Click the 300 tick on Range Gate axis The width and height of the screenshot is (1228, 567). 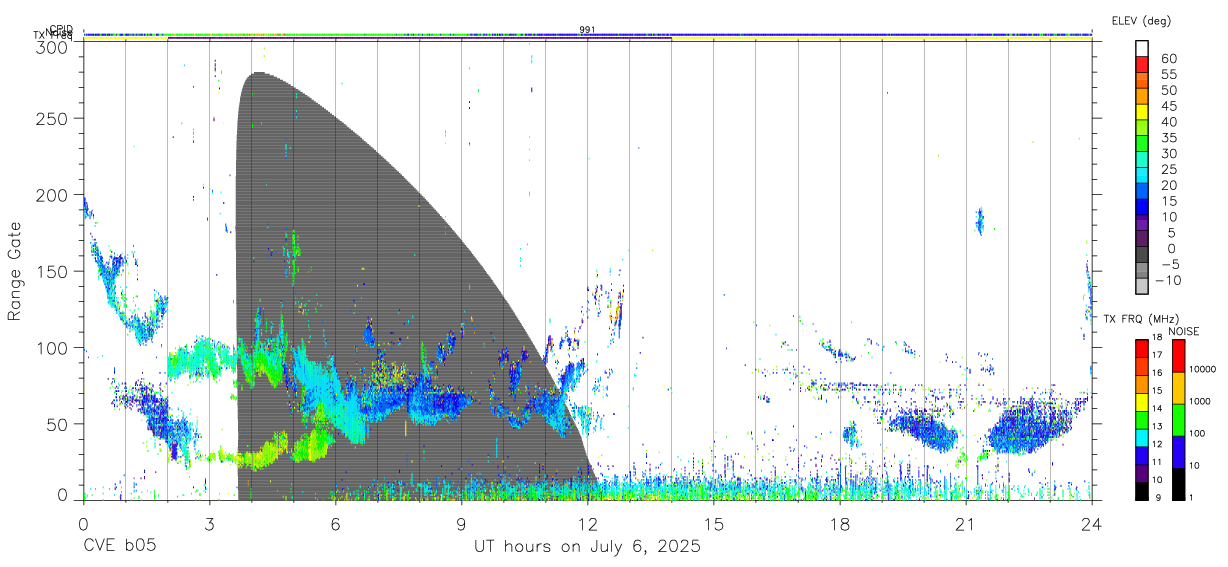(x=52, y=46)
